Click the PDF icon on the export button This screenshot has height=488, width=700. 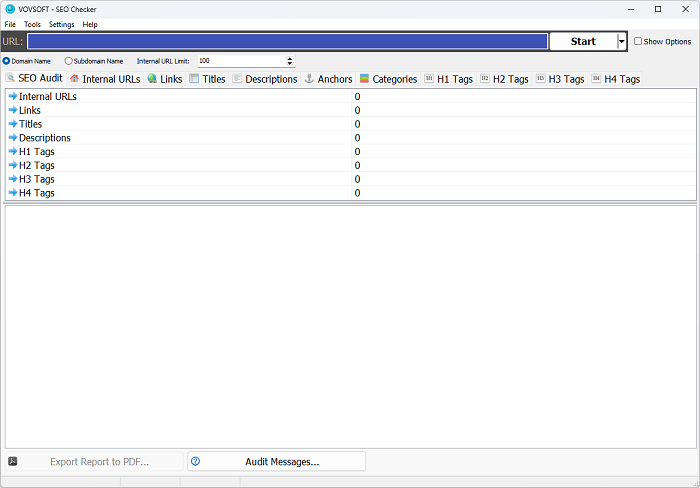[13, 461]
